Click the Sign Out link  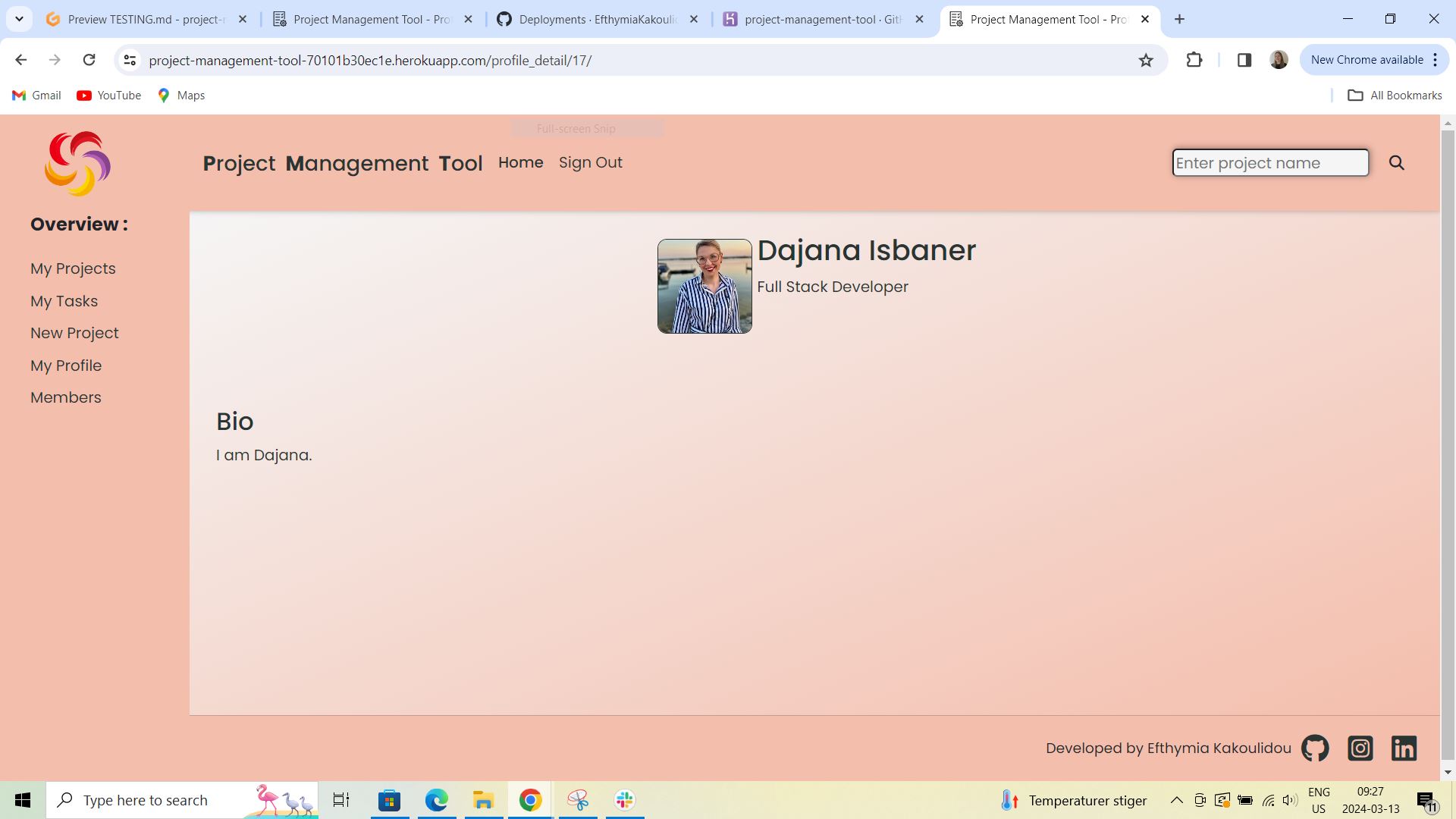coord(591,162)
